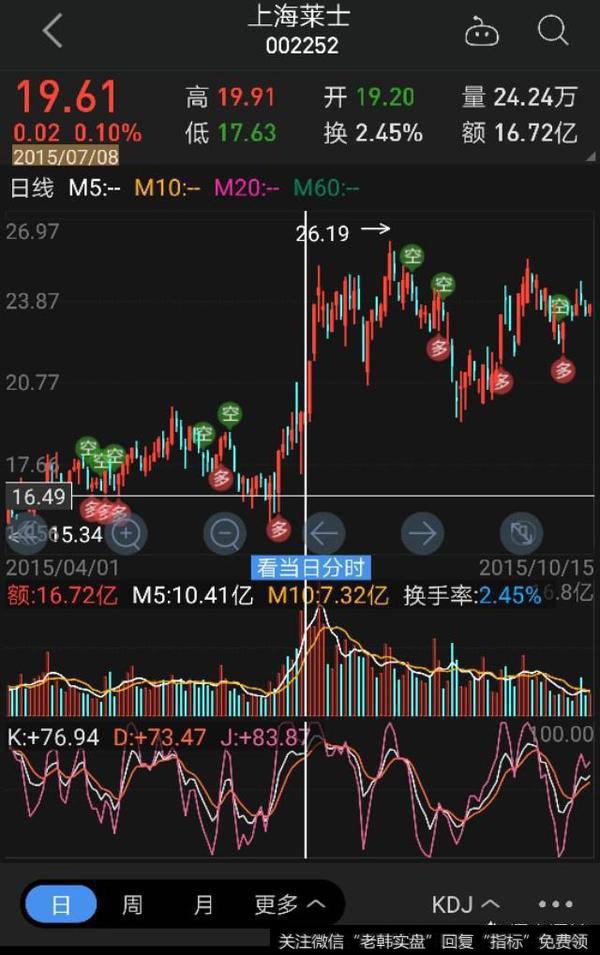Open the search magnifier icon

(553, 30)
